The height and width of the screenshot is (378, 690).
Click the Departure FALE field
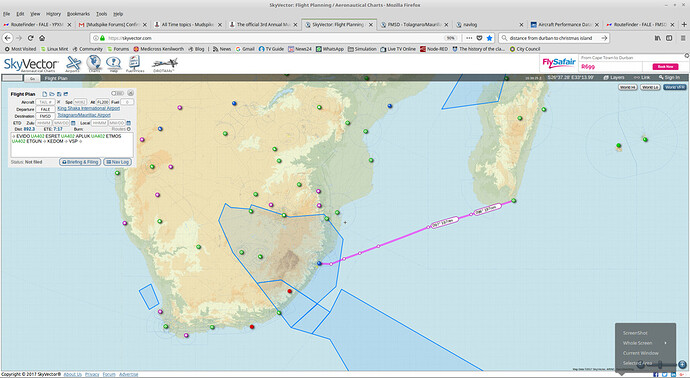[45, 109]
